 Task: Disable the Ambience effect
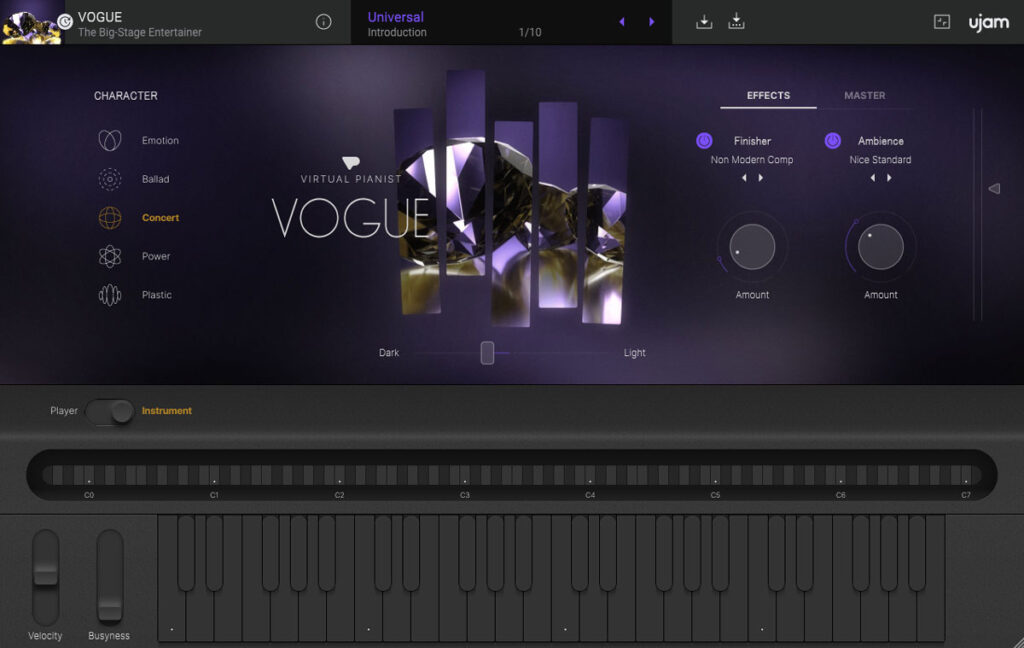pyautogui.click(x=832, y=140)
